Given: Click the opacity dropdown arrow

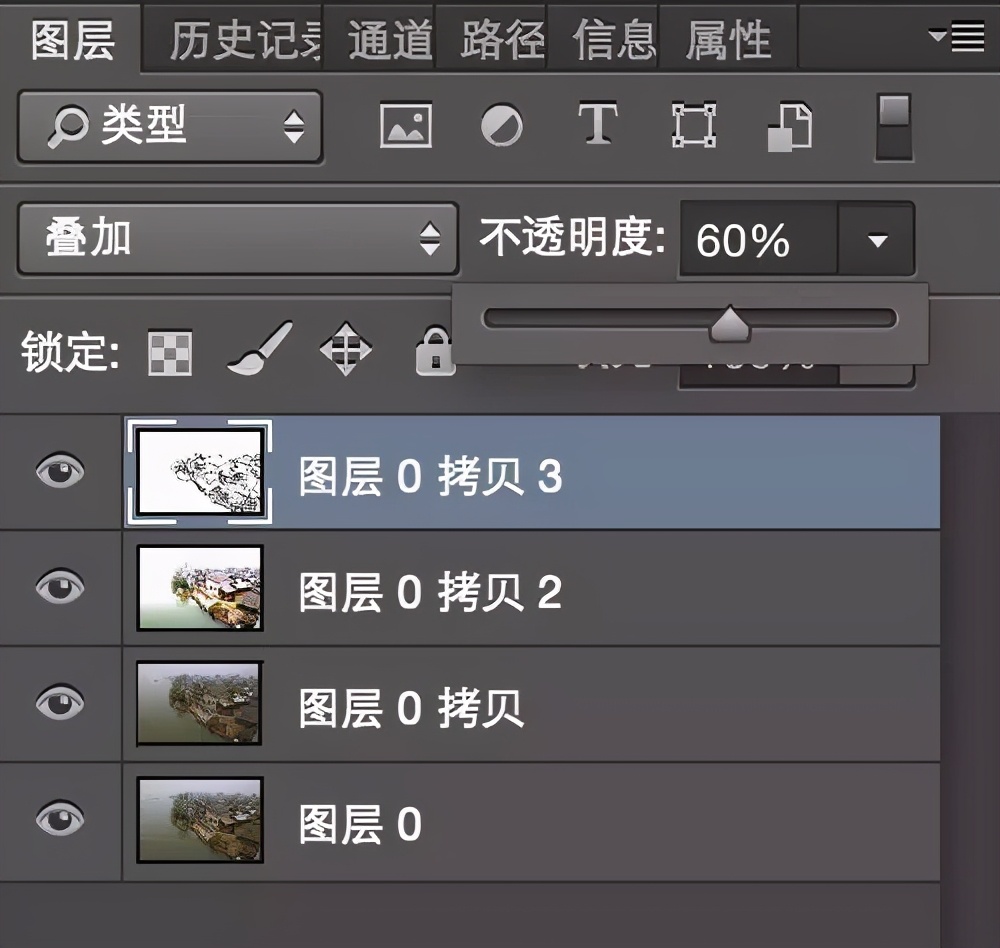Looking at the screenshot, I should click(878, 240).
